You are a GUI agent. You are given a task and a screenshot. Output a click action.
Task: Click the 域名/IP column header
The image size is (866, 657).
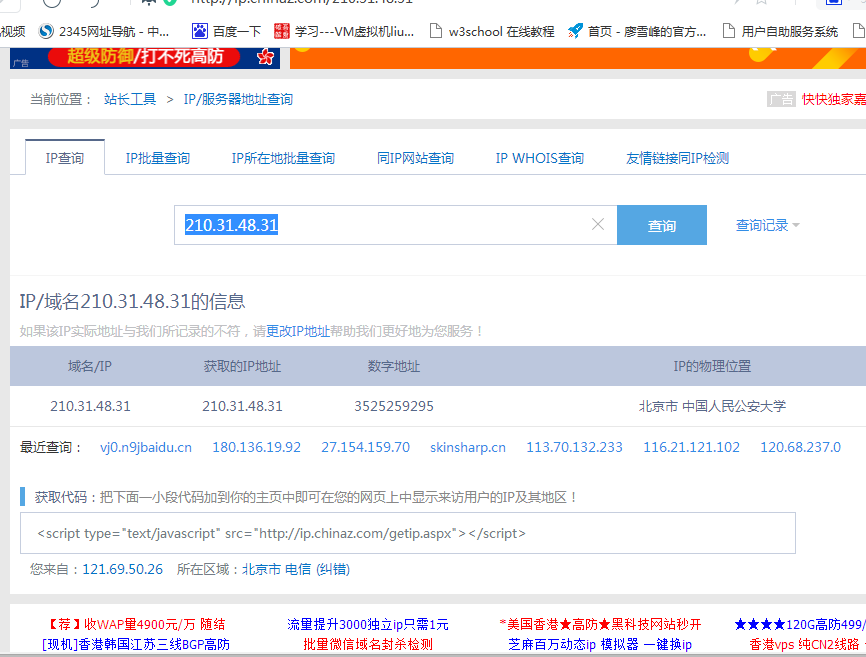90,366
